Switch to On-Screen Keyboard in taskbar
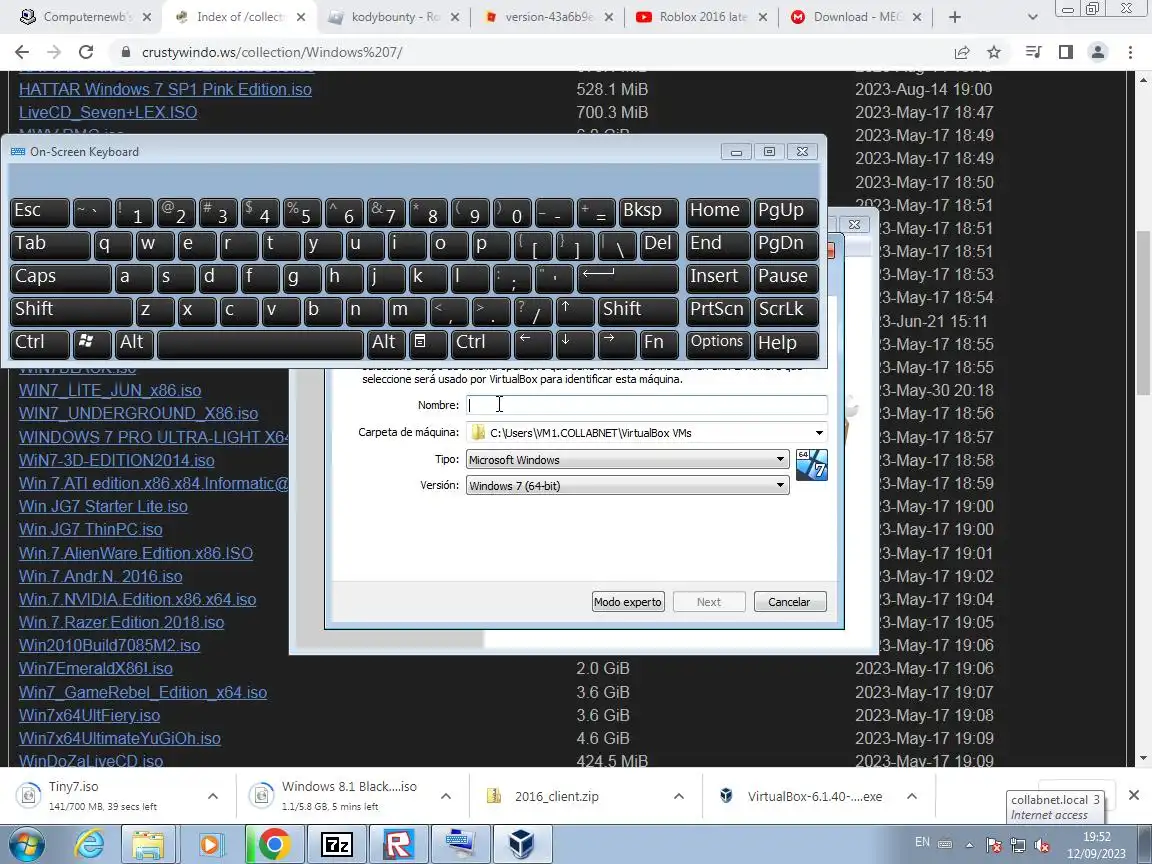Screen dimensions: 1152x864 pos(460,844)
